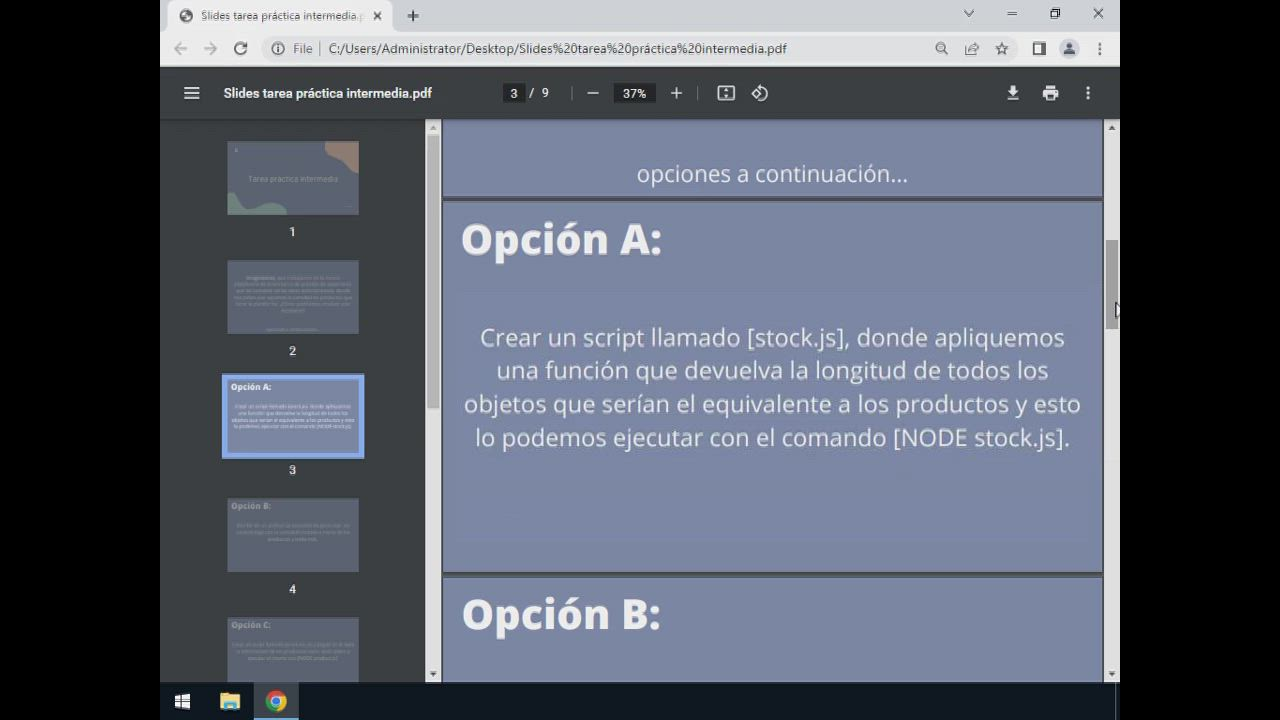This screenshot has height=720, width=1280.
Task: Maximize the Chrome window
Action: [1055, 14]
